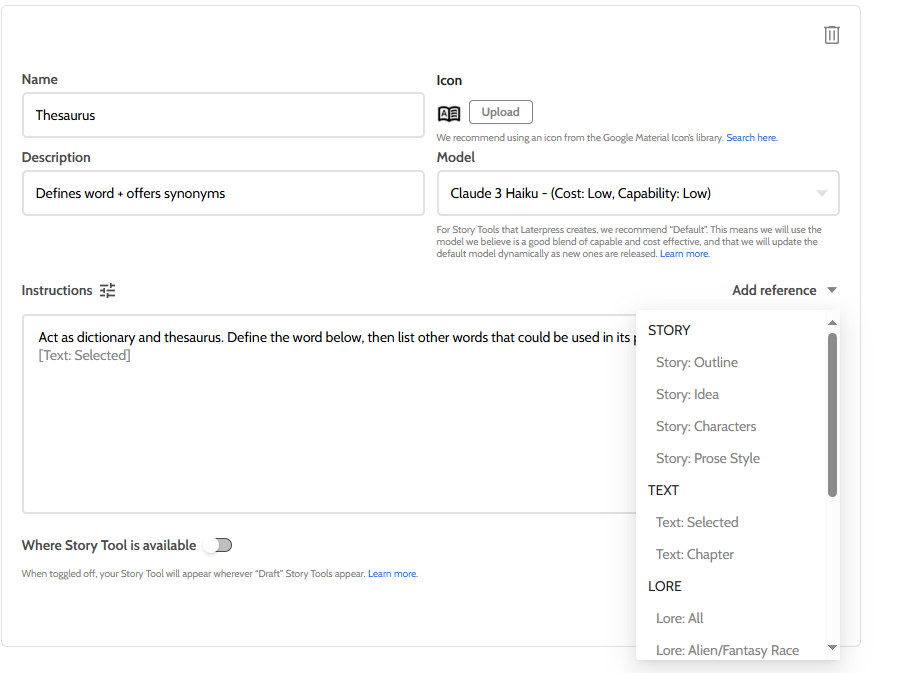Screen dimensions: 903x673
Task: Open instructions tuning settings icon
Action: coord(108,290)
